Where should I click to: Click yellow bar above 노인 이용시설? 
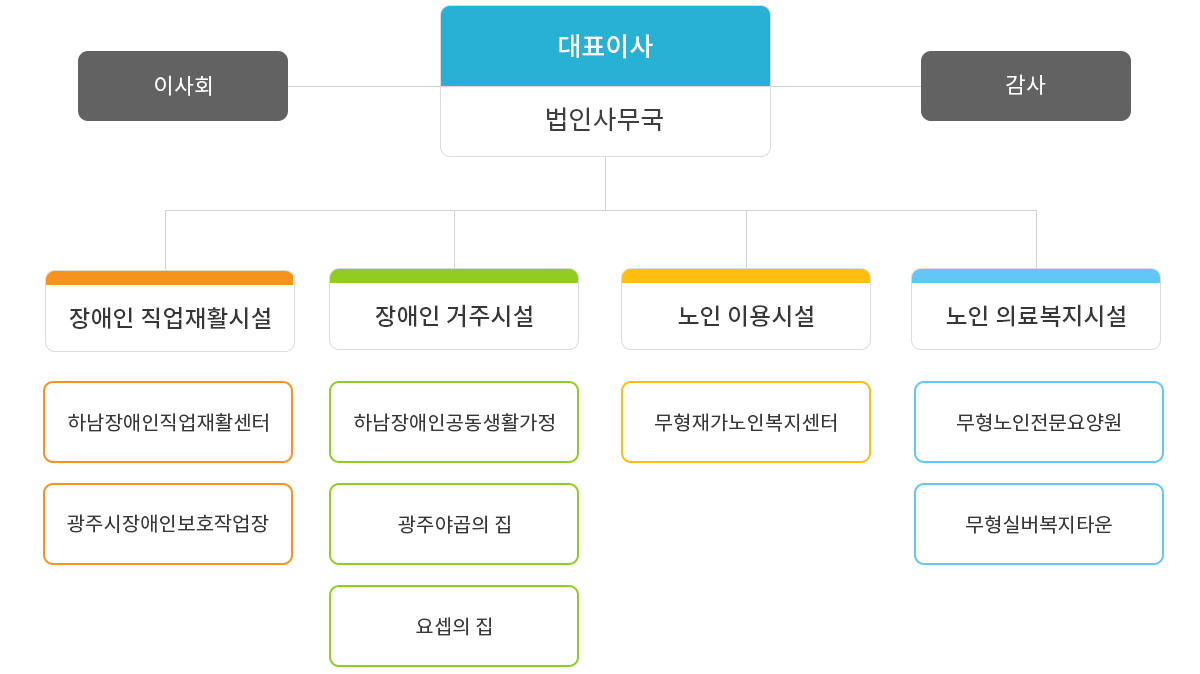(x=746, y=276)
